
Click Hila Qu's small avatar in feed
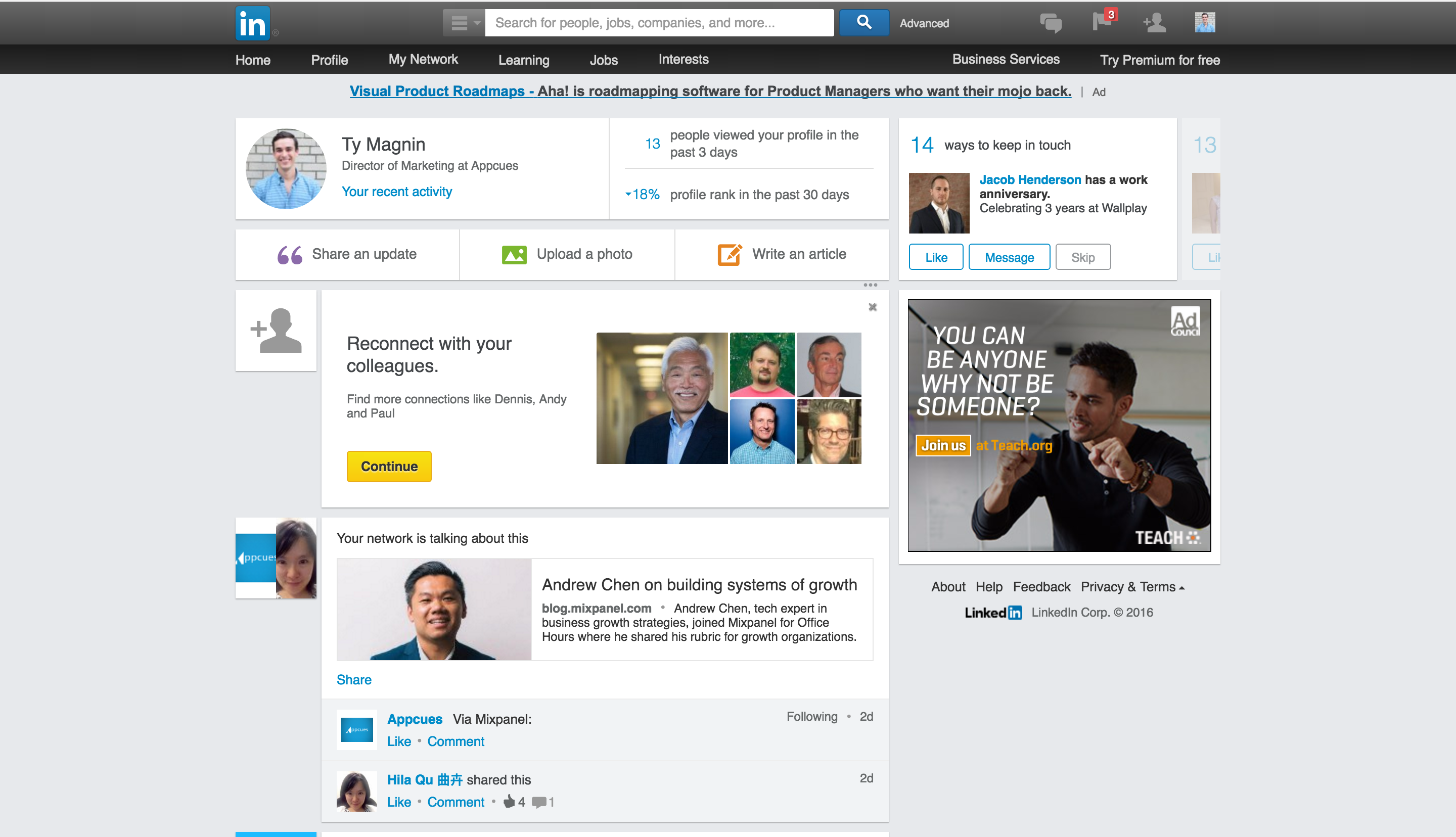357,791
